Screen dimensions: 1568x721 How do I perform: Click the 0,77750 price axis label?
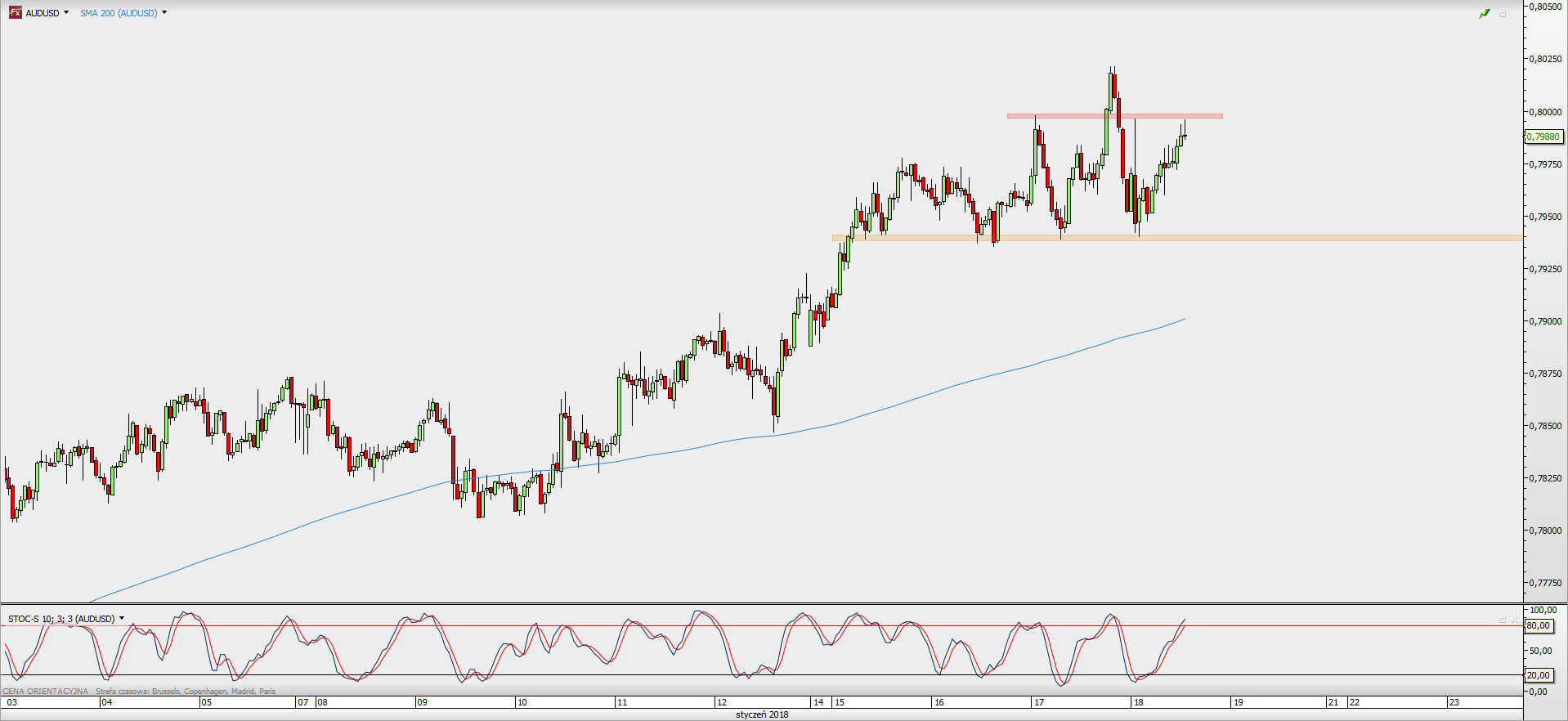tap(1545, 583)
